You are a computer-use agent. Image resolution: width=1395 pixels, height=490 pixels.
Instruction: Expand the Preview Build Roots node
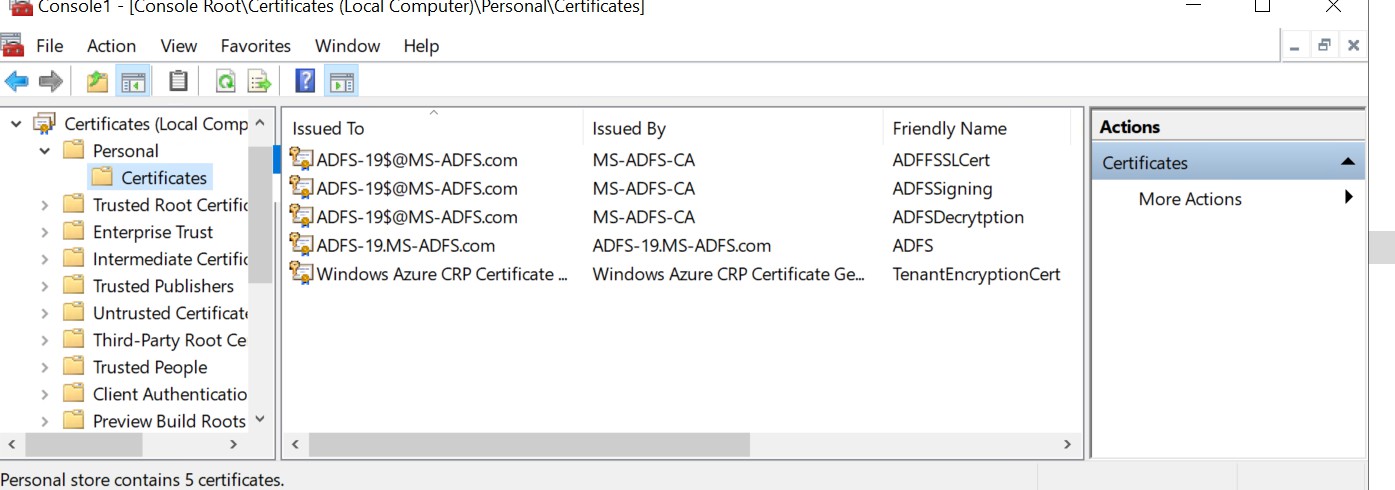pyautogui.click(x=45, y=421)
